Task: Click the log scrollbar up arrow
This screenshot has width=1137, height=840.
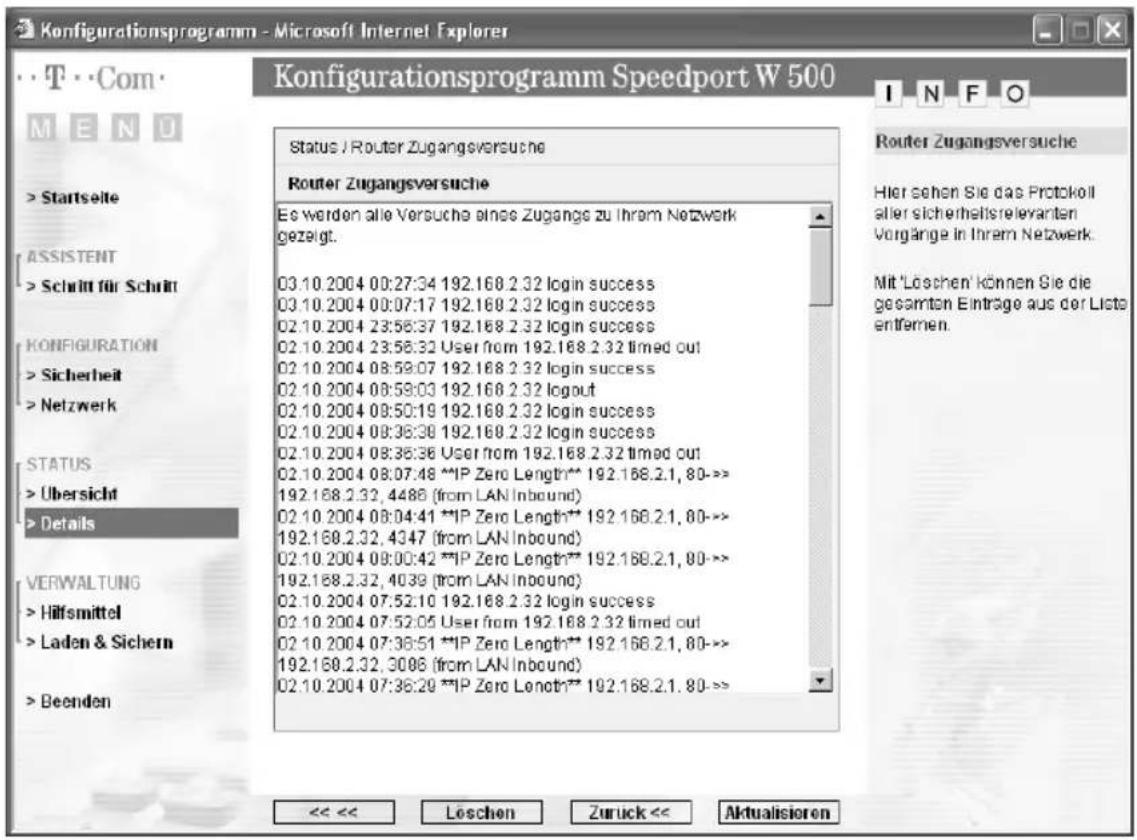Action: (x=820, y=216)
